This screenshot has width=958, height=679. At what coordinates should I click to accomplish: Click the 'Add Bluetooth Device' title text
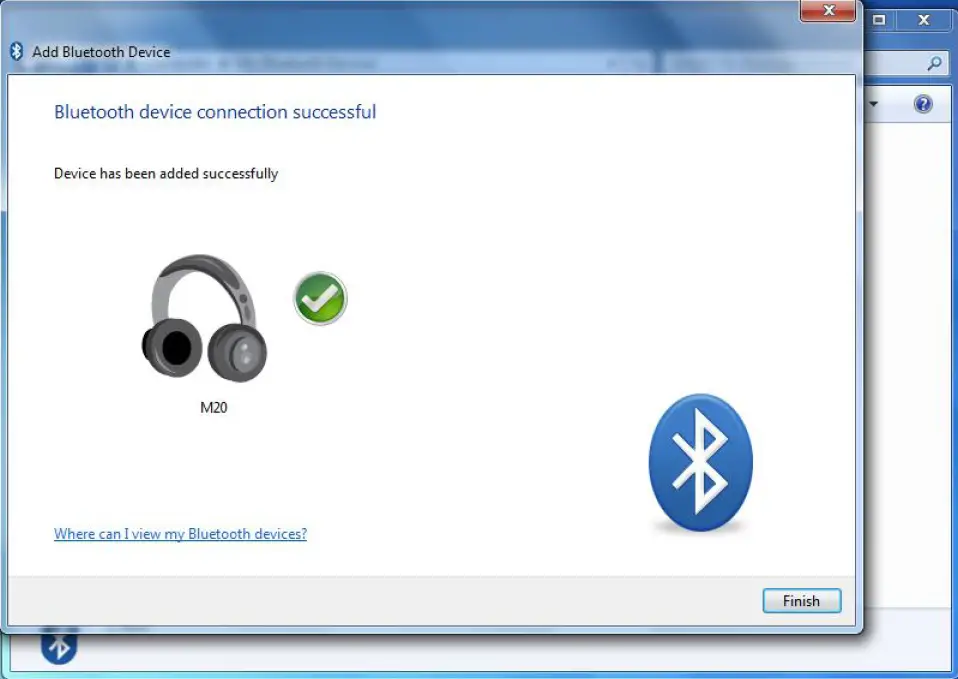coord(101,52)
